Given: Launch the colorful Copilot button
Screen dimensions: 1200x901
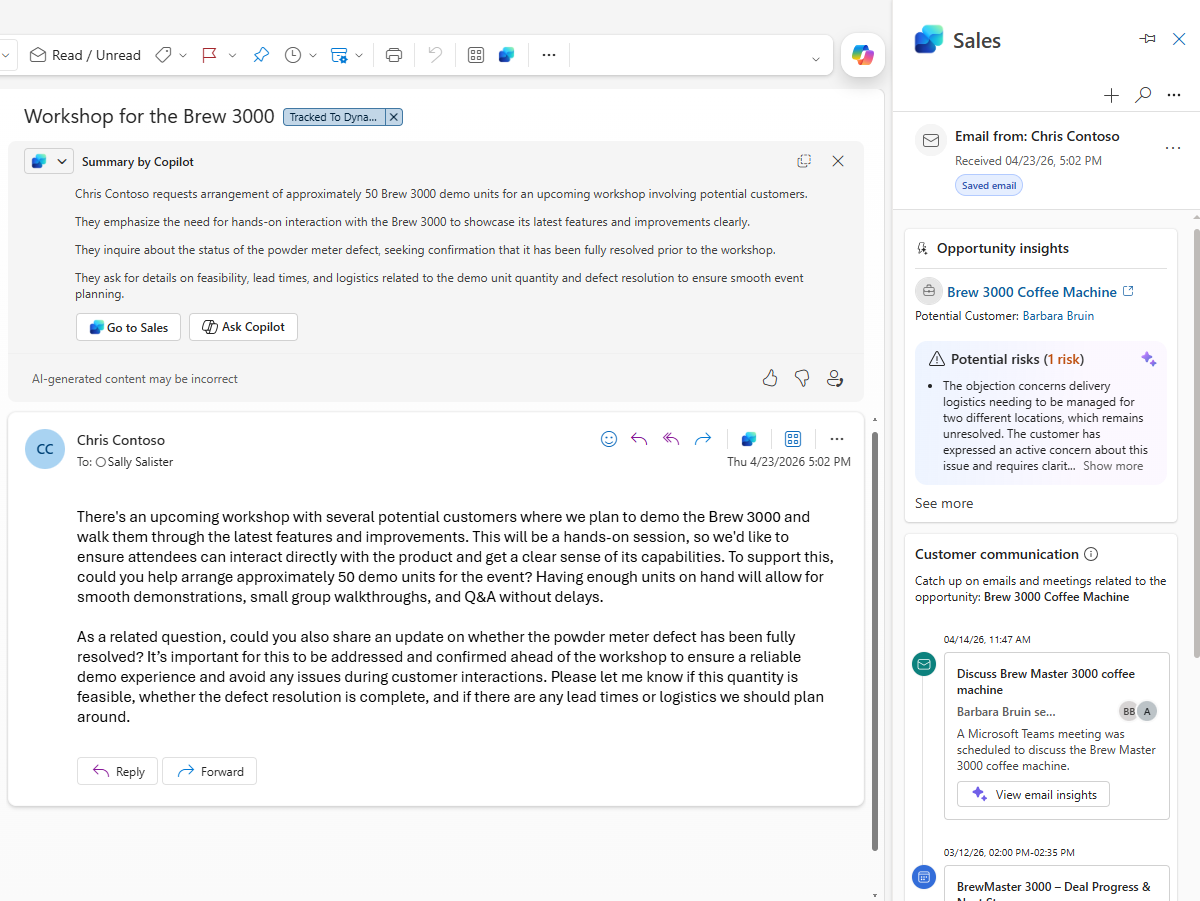Looking at the screenshot, I should click(863, 55).
